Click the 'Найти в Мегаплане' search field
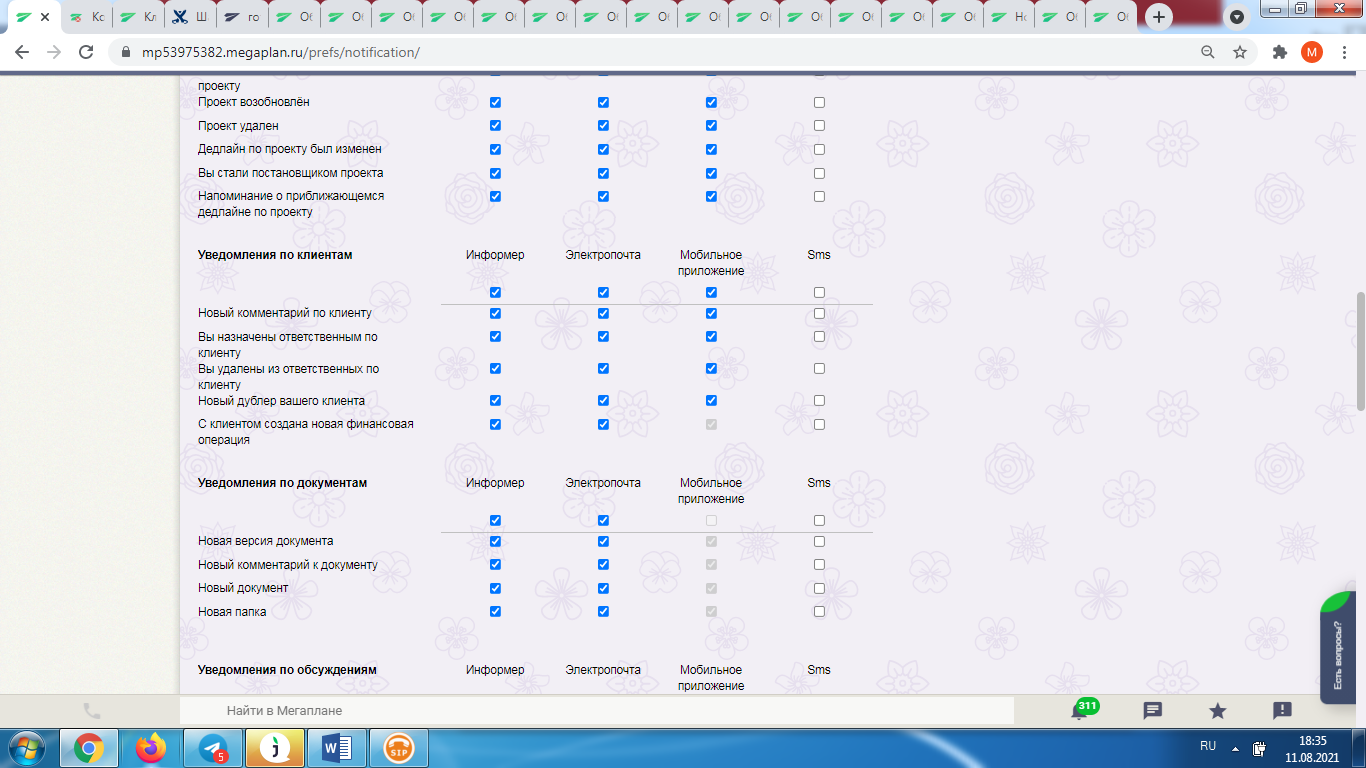 click(x=596, y=710)
